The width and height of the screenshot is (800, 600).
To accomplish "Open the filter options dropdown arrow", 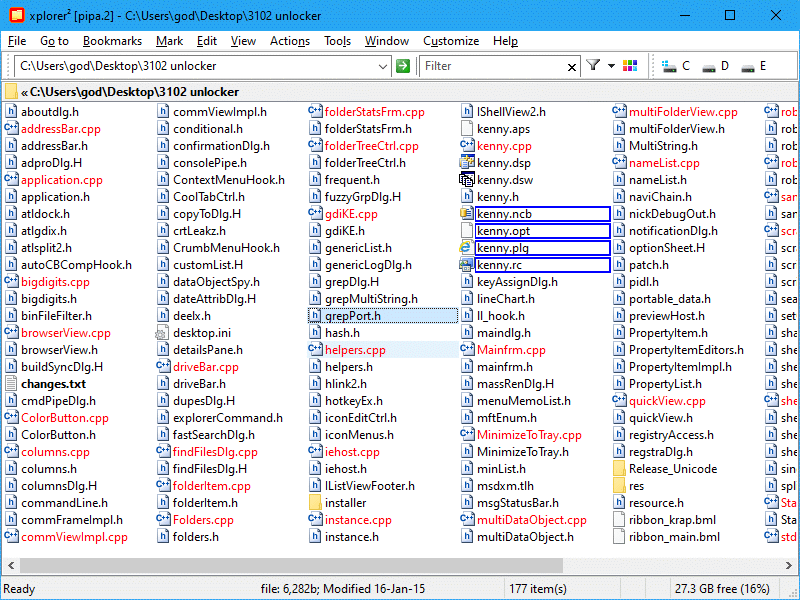I will (x=611, y=66).
